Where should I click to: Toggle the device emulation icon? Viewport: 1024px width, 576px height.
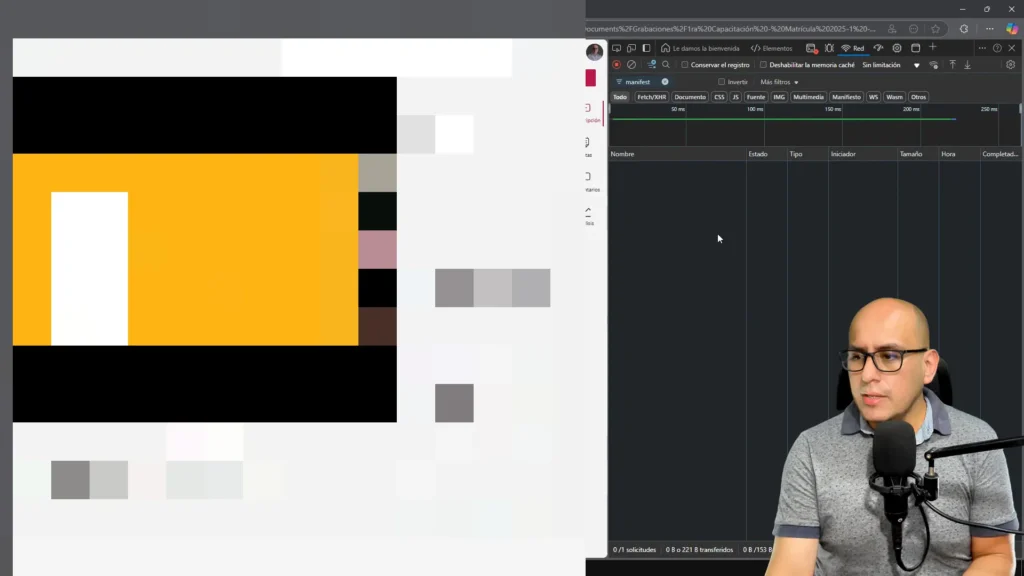pos(631,48)
